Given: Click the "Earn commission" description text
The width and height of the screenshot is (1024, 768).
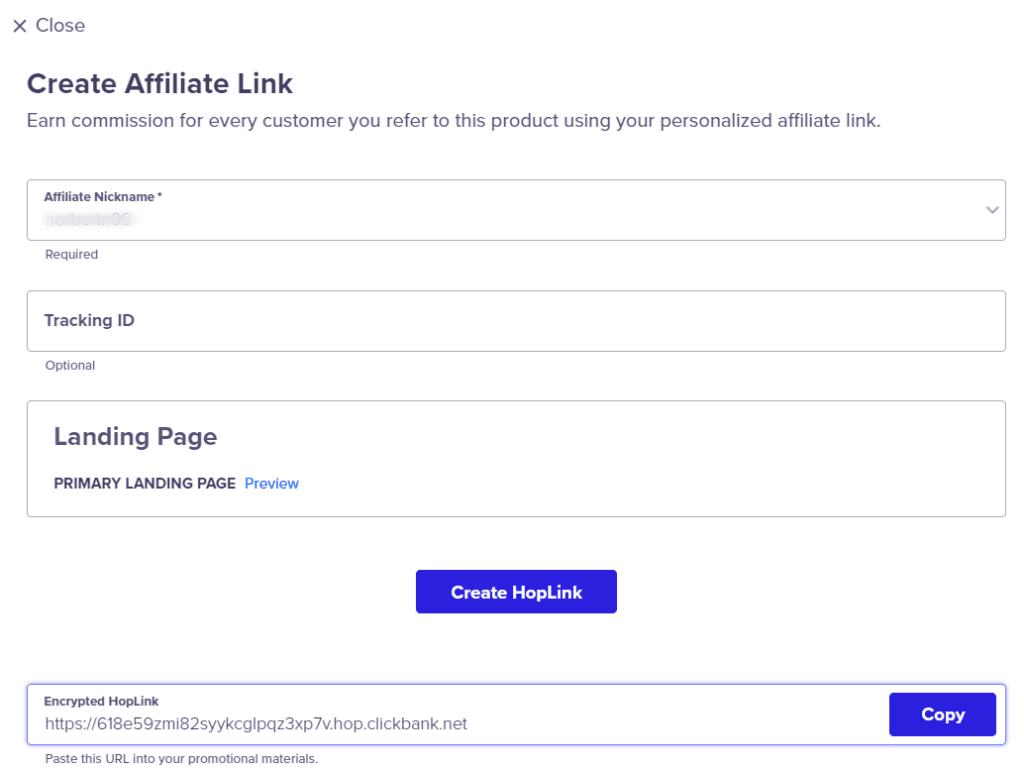Looking at the screenshot, I should pos(453,122).
